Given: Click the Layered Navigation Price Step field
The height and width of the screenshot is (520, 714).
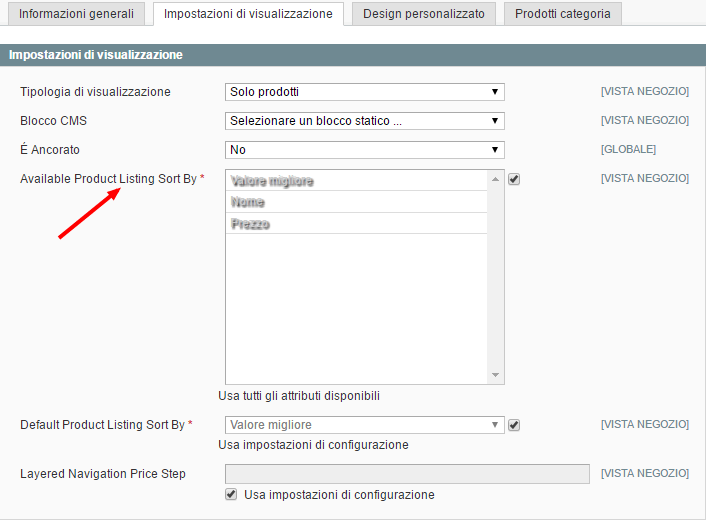Looking at the screenshot, I should click(407, 474).
